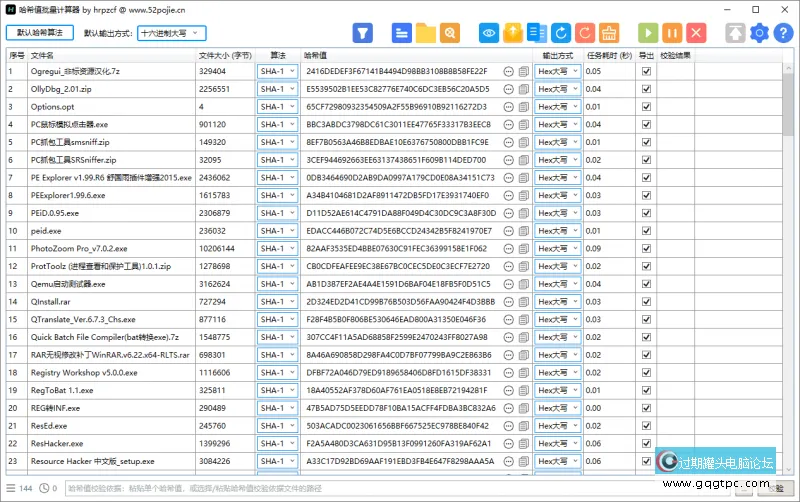Click ellipsis icon in Options.opt row
This screenshot has height=502, width=800.
pyautogui.click(x=508, y=107)
